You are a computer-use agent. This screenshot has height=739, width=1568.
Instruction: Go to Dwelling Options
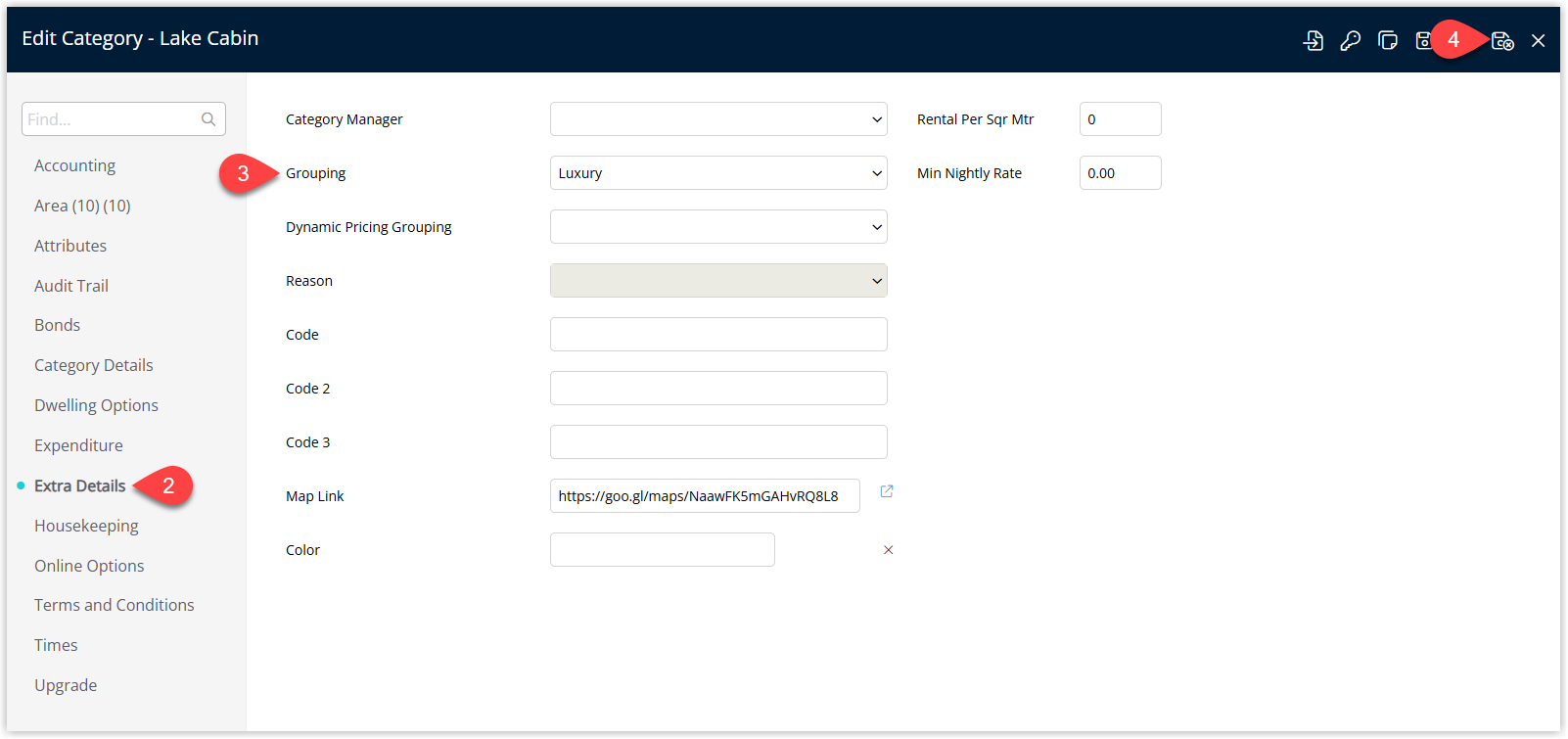[96, 405]
